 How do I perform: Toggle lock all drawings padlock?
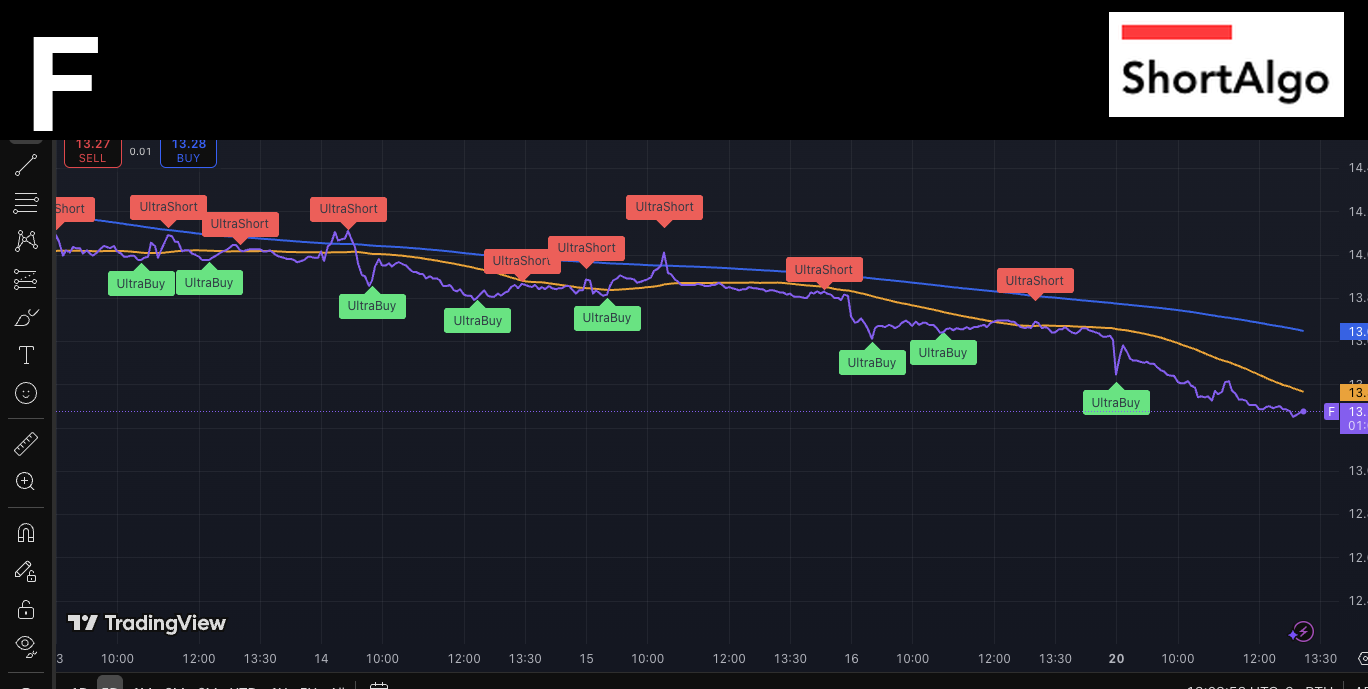26,609
